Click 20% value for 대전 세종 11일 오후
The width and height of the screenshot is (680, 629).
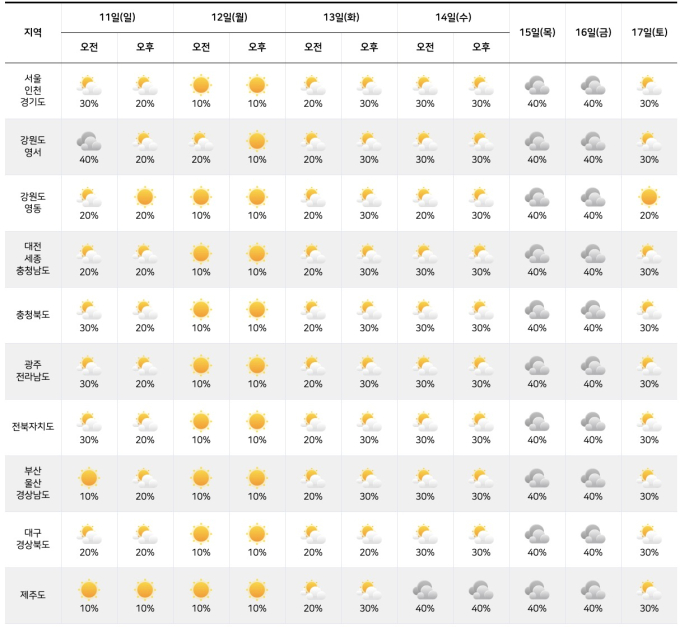(145, 272)
